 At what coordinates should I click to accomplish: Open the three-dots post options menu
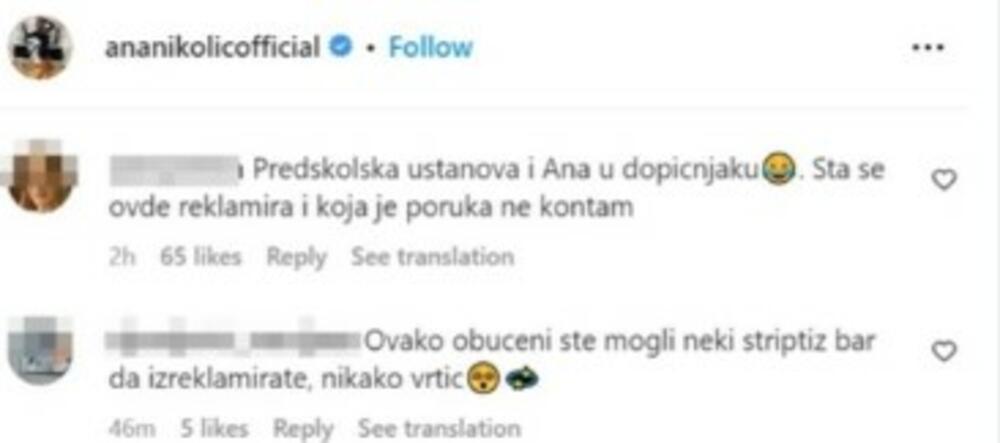click(929, 48)
